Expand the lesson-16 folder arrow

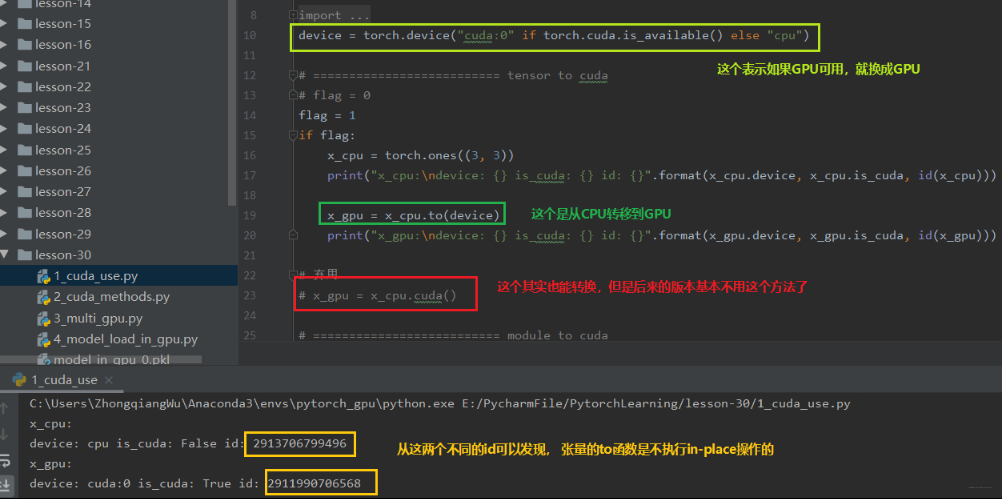(4, 45)
